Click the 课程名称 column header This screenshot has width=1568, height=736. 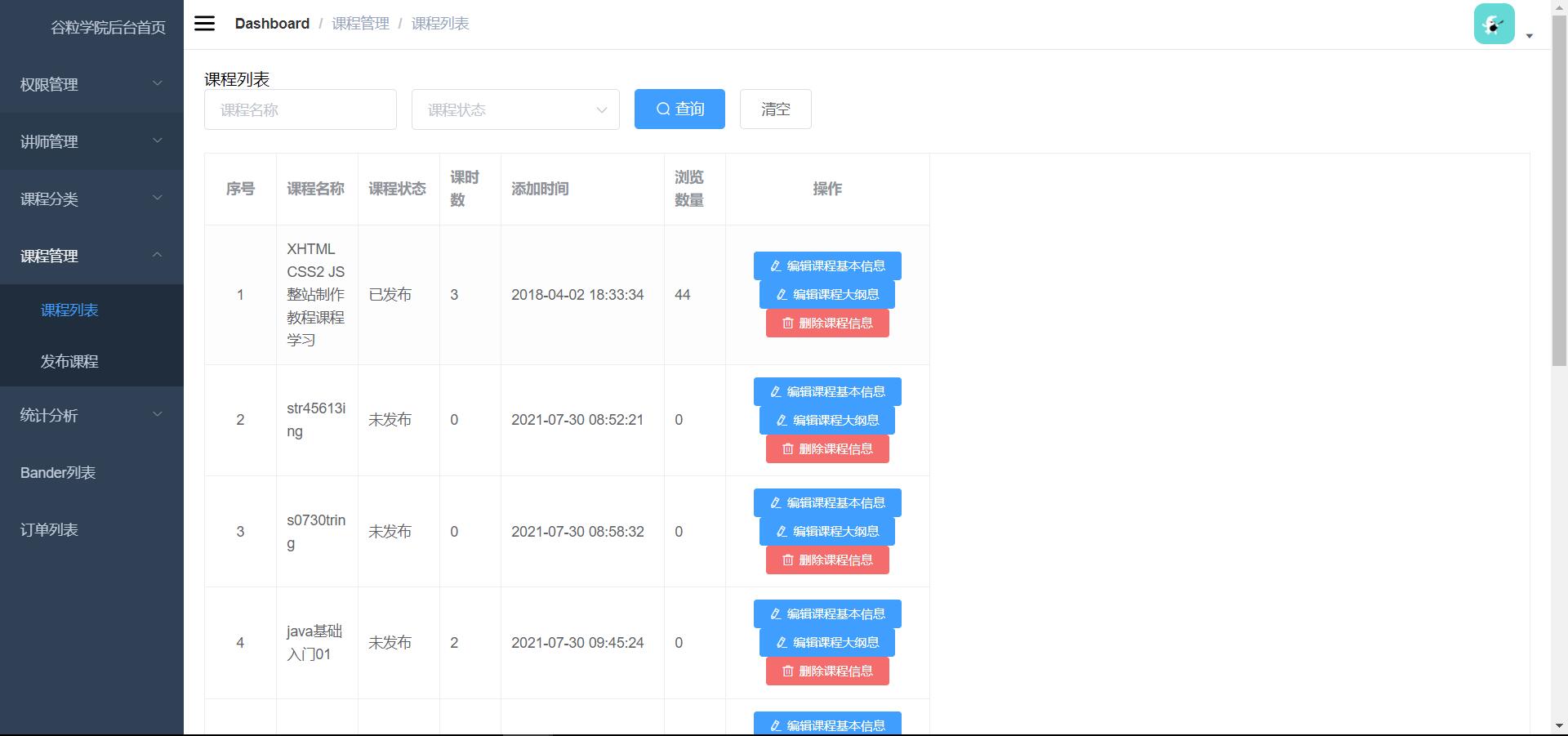click(315, 189)
